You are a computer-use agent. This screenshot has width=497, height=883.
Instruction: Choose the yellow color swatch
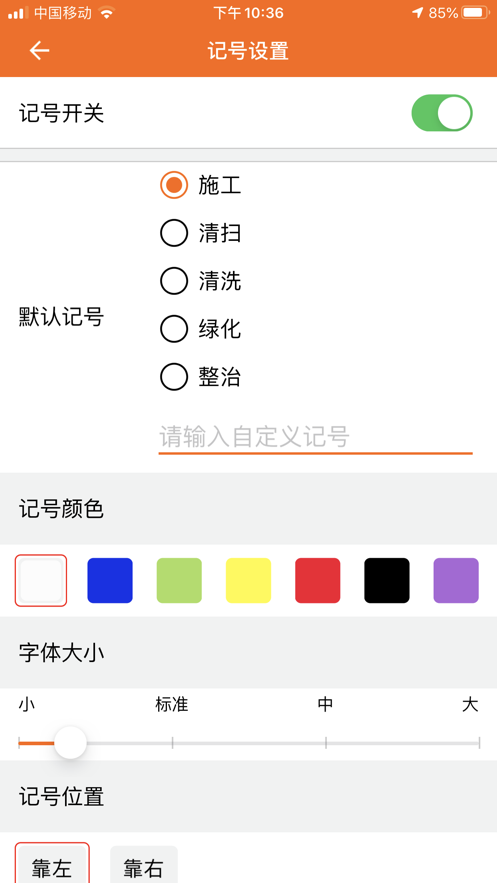coord(248,581)
